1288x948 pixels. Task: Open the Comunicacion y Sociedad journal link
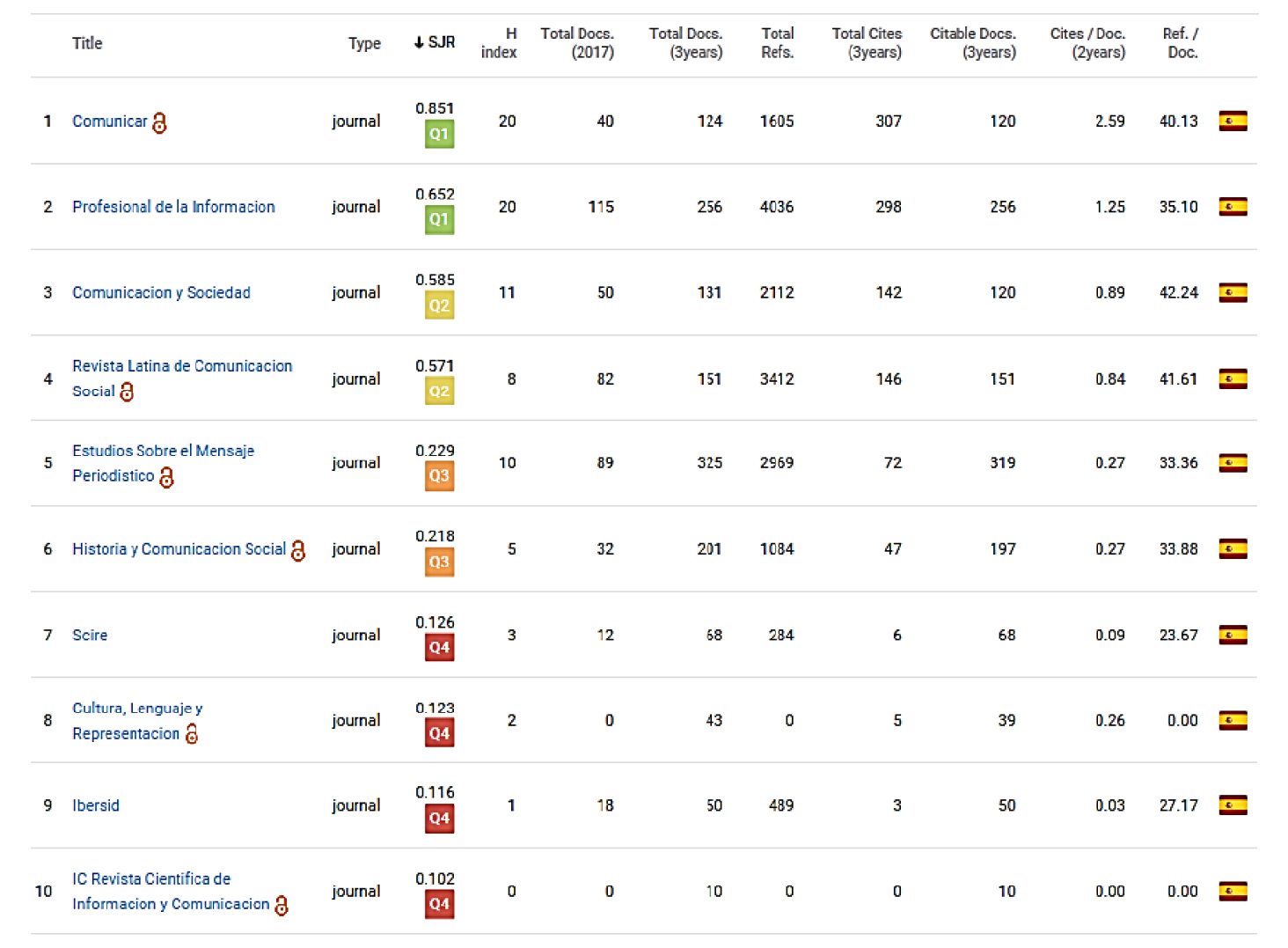point(161,292)
